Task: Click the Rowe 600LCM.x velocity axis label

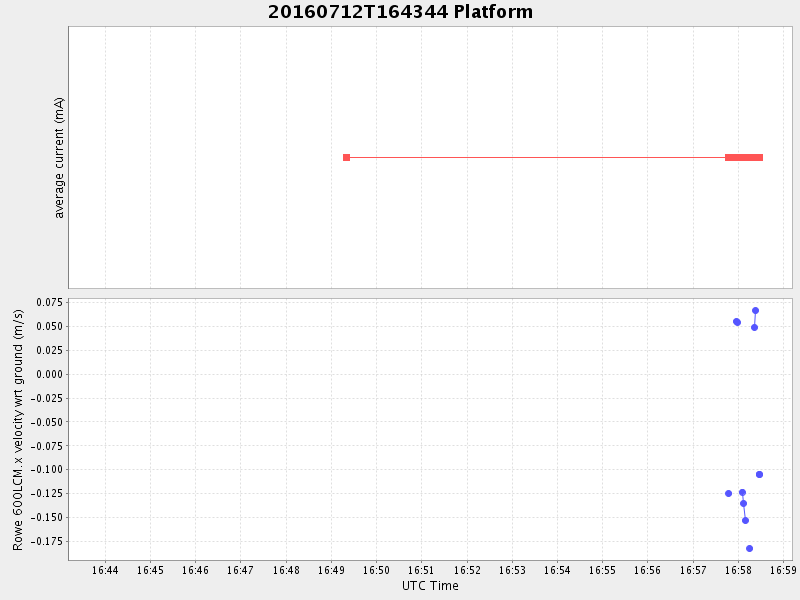Action: (x=18, y=430)
